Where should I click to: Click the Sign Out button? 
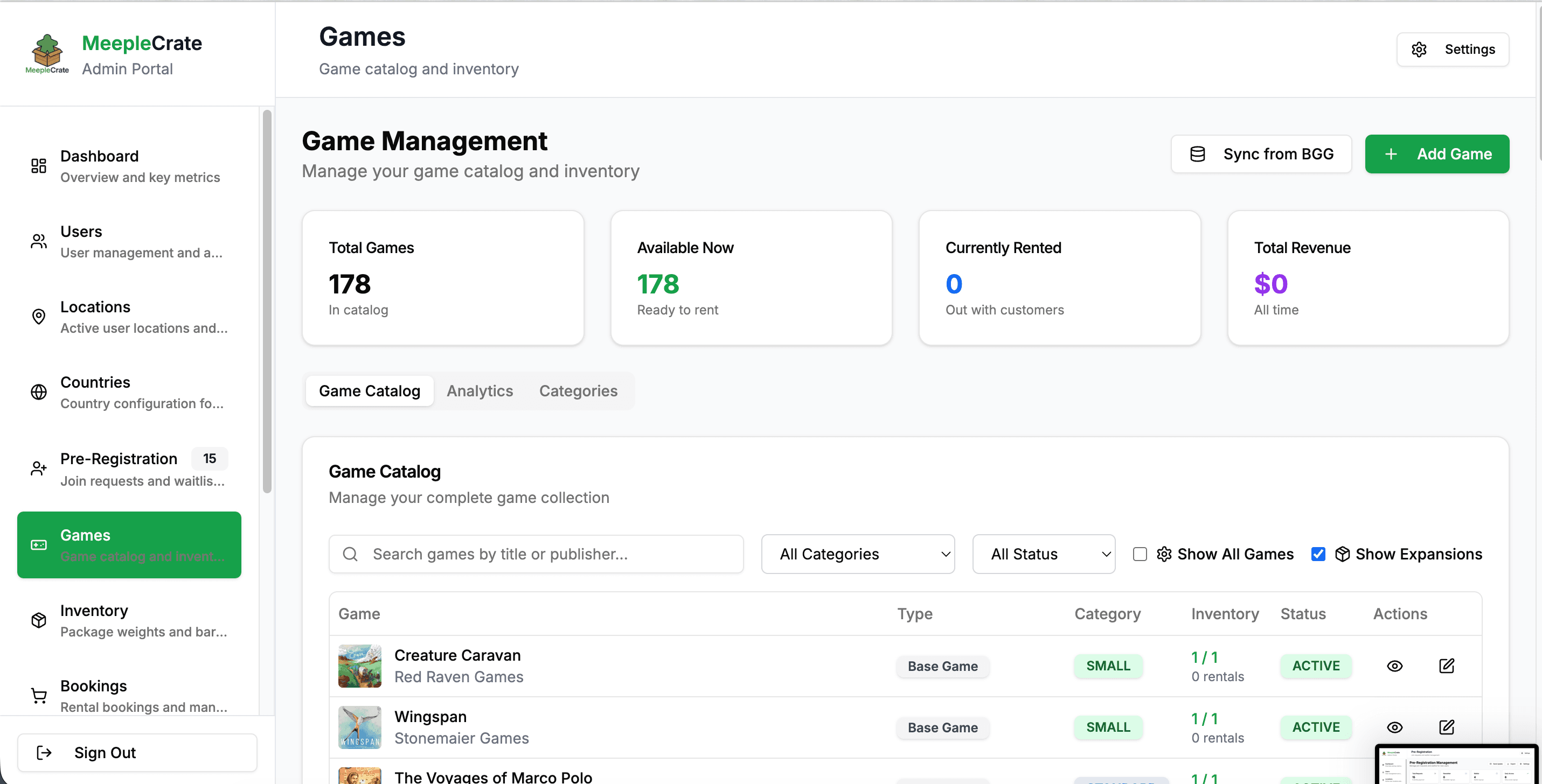137,752
